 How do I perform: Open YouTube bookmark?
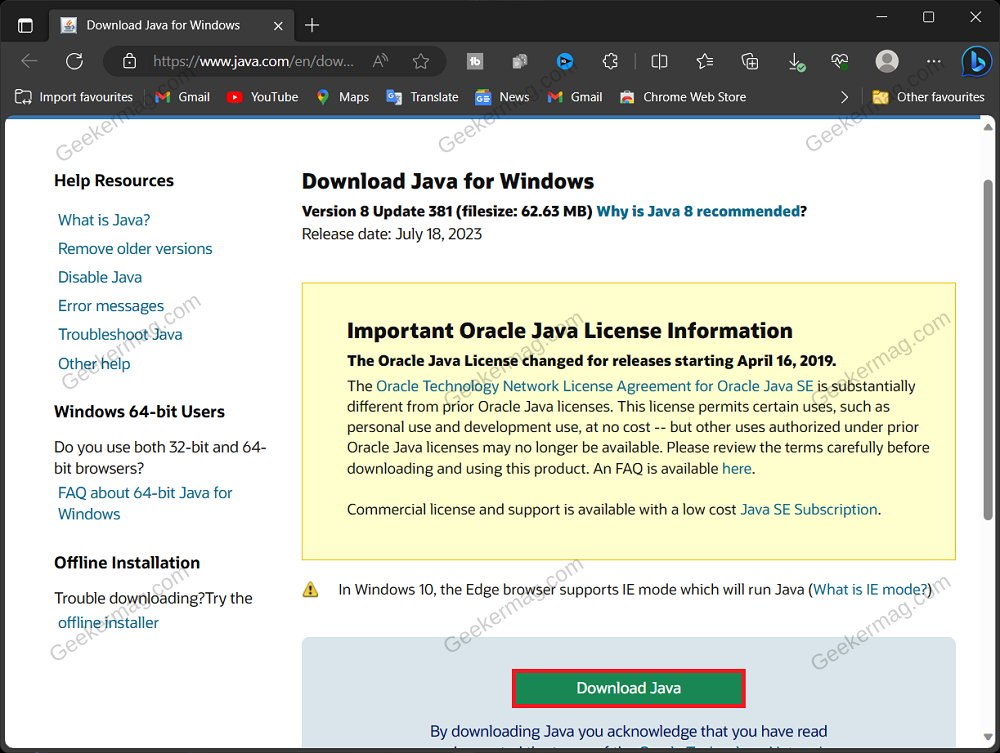(263, 97)
